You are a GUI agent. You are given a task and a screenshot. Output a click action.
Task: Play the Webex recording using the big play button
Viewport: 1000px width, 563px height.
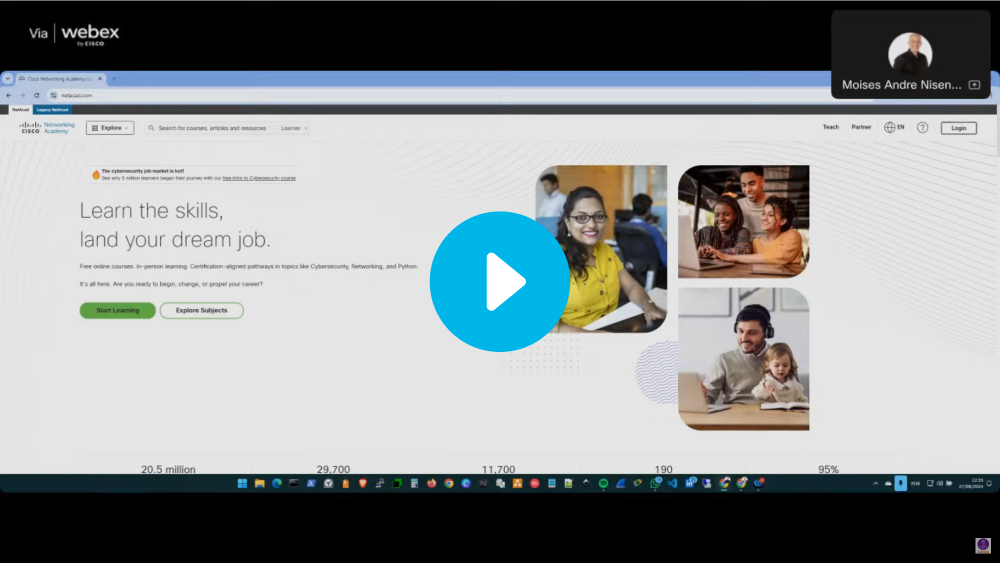click(499, 281)
